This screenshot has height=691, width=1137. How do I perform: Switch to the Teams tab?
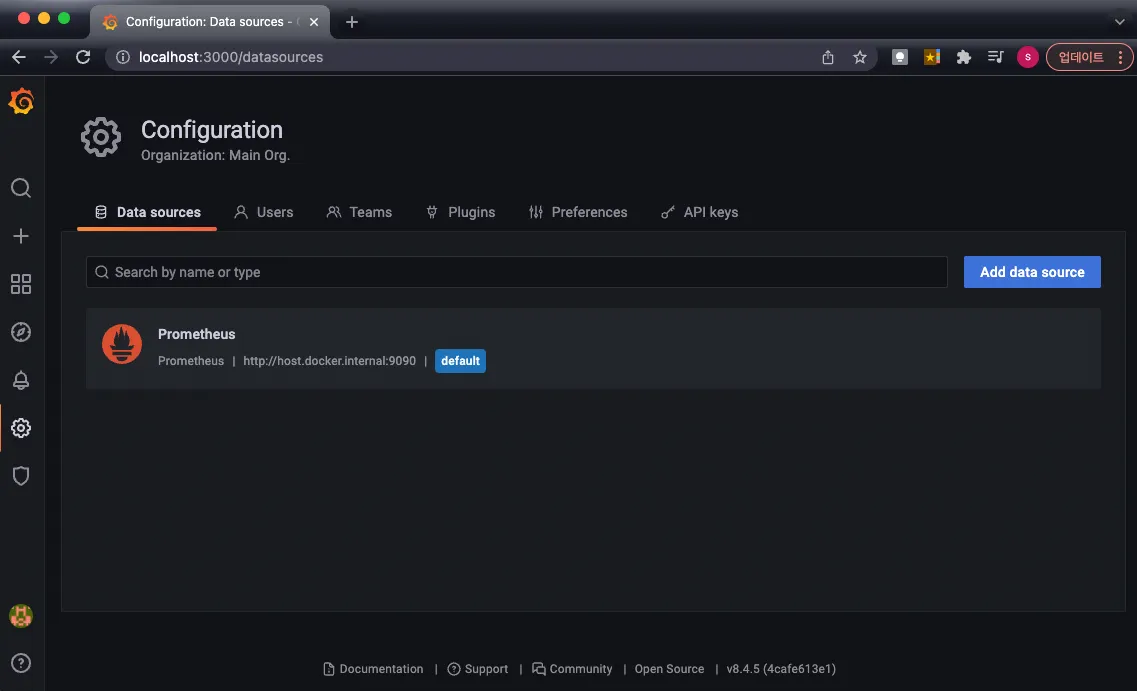tap(360, 212)
